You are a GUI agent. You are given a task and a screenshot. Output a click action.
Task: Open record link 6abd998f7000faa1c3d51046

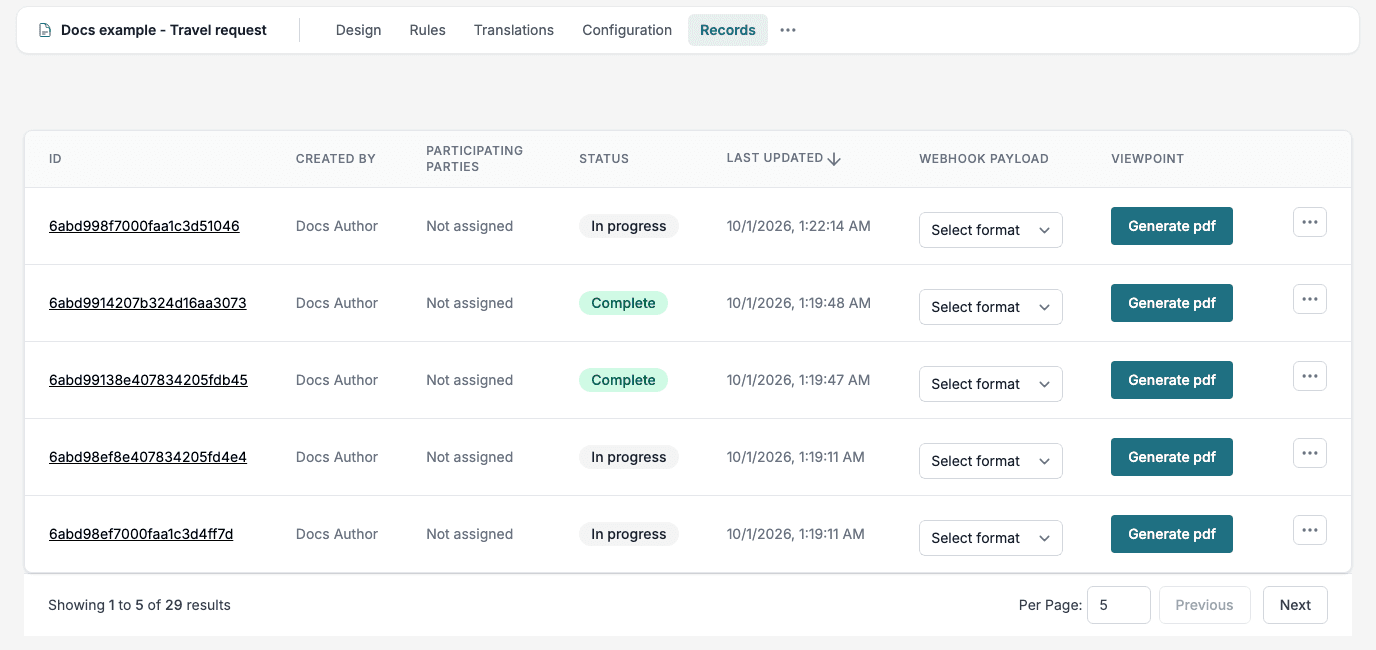point(144,226)
